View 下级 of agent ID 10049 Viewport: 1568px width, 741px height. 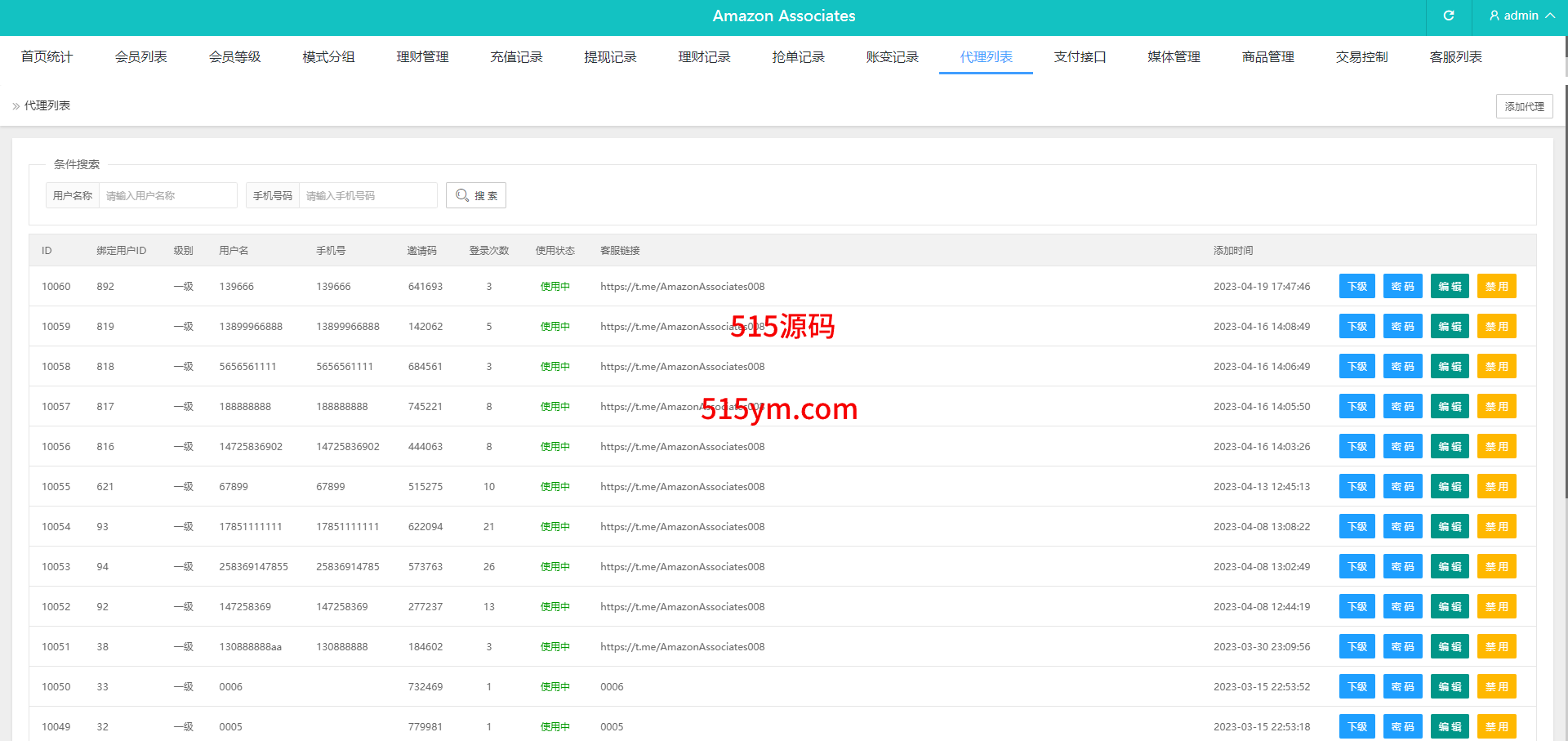(1356, 727)
